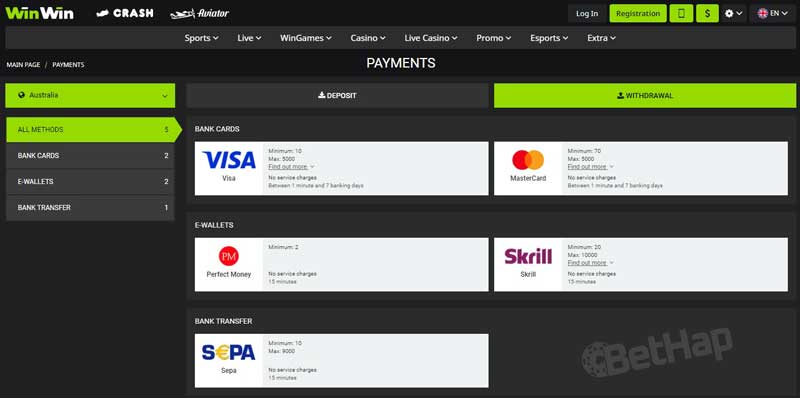
Task: Select the Visa card logo
Action: 229,160
